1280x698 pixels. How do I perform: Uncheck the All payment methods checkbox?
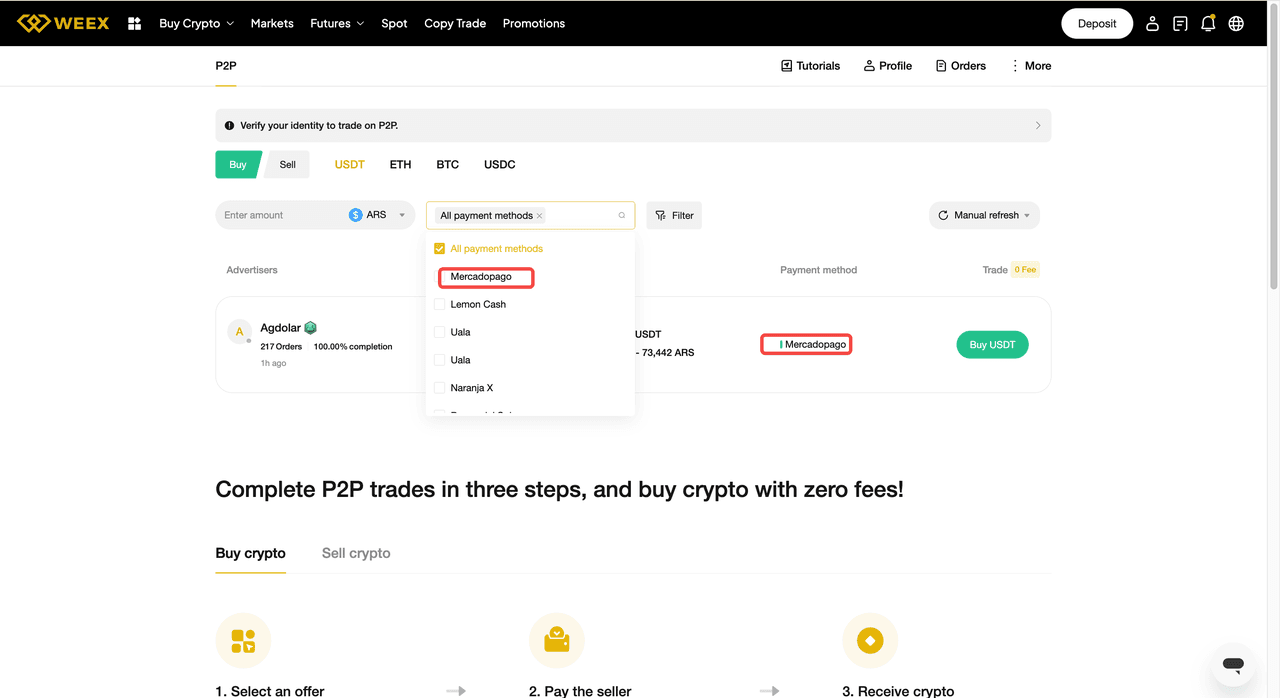(x=439, y=249)
